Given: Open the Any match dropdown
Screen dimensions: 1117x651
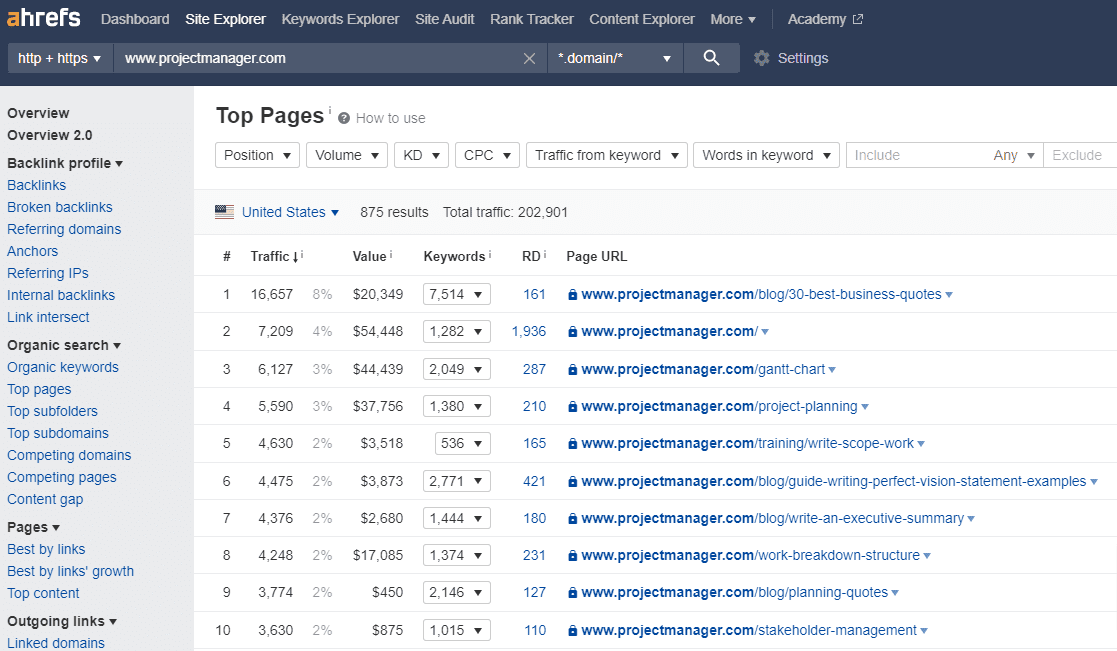Looking at the screenshot, I should point(1014,155).
